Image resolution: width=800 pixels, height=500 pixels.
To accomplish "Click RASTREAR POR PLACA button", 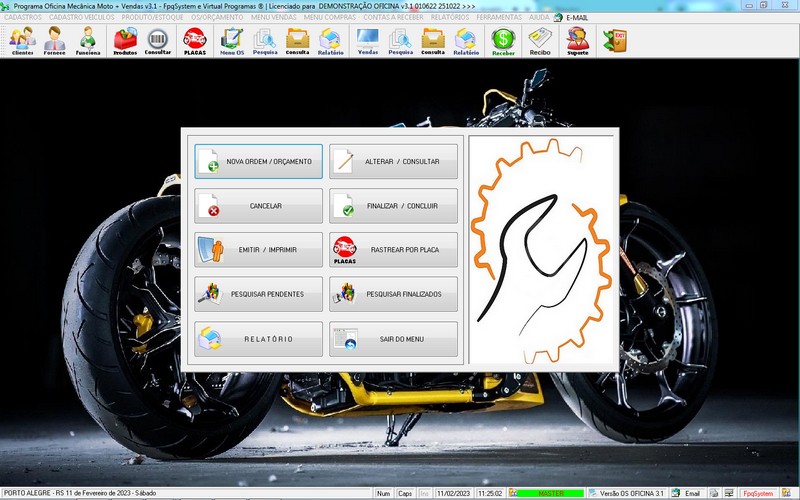I will click(x=393, y=249).
